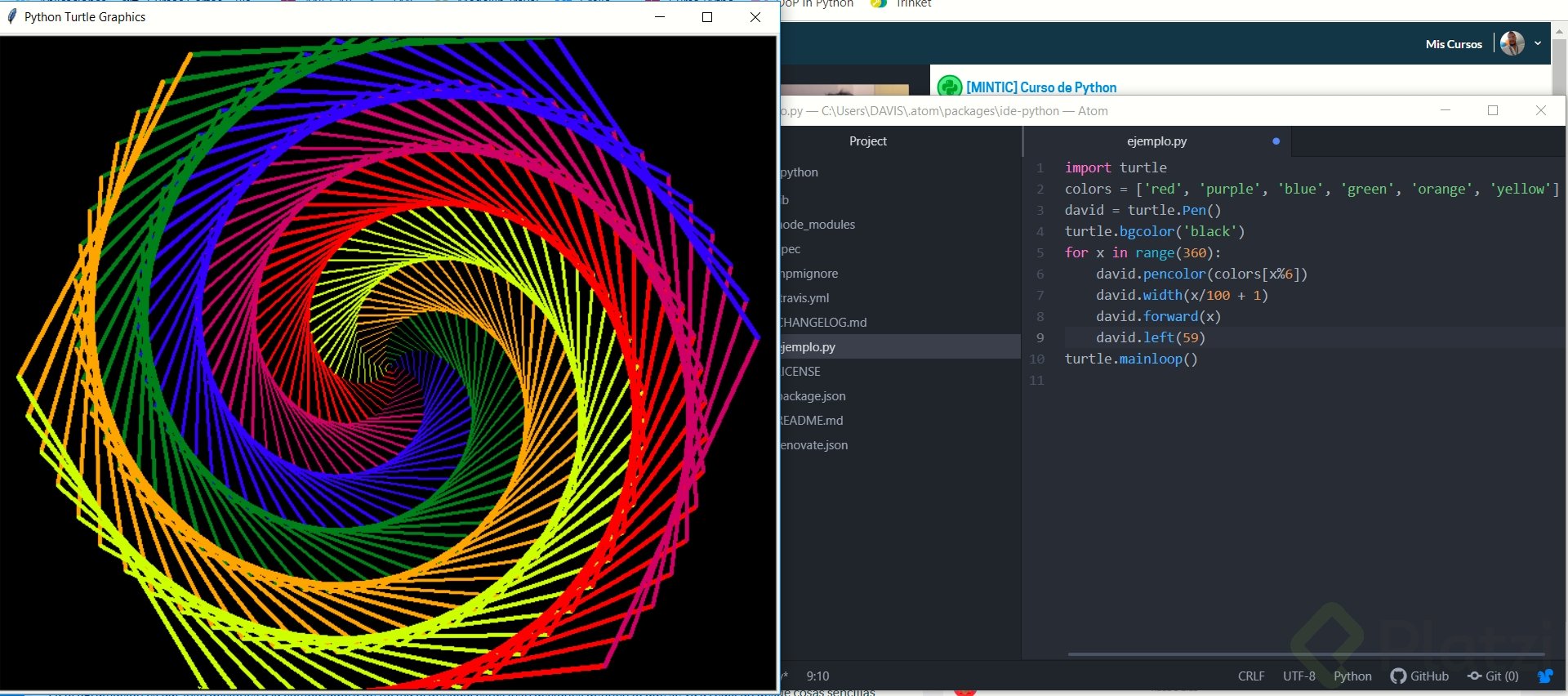Open the [MINTIC] Curso de Python link
This screenshot has width=1568, height=696.
[x=1041, y=87]
